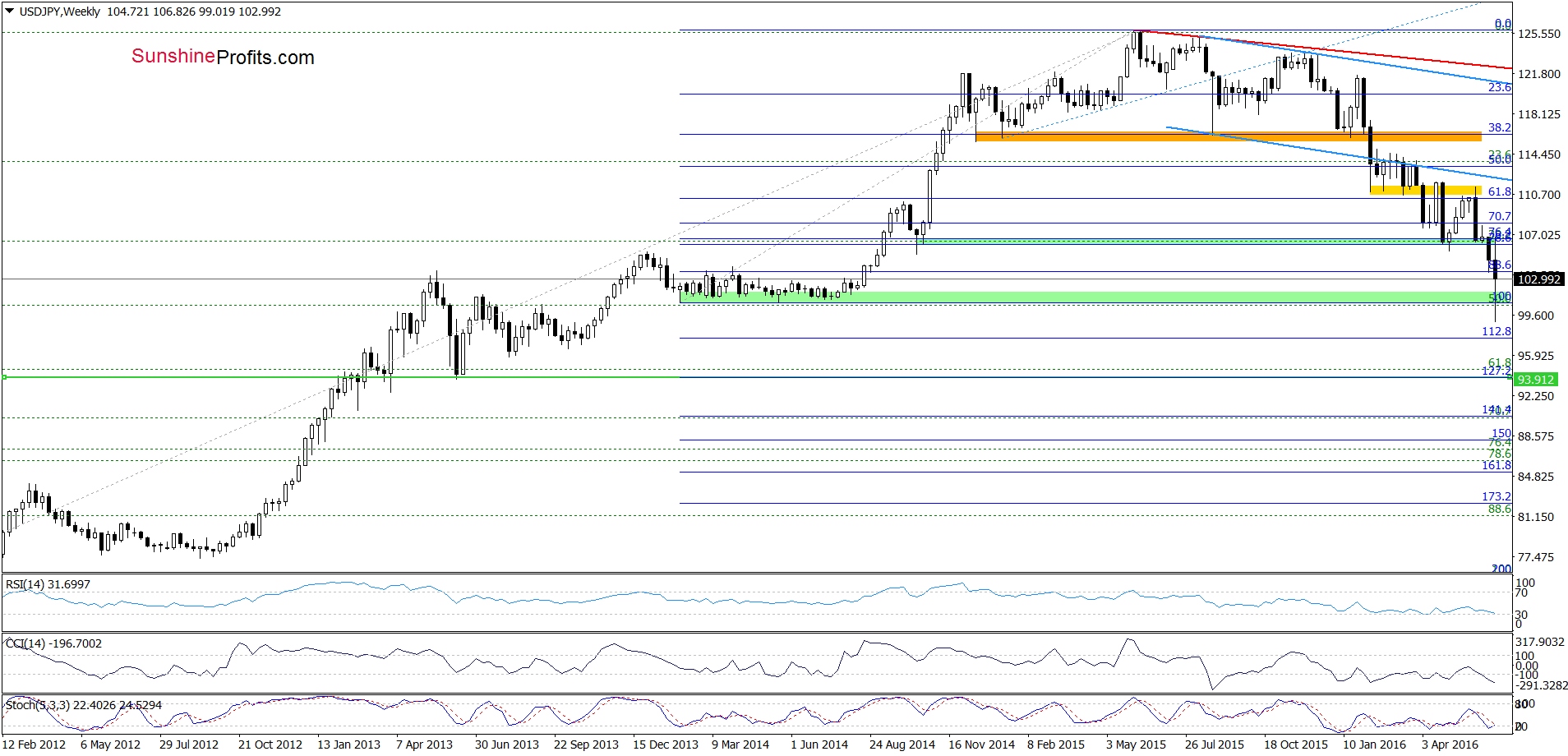Click the 3 May 2015 date label
This screenshot has width=1568, height=756.
point(1136,744)
